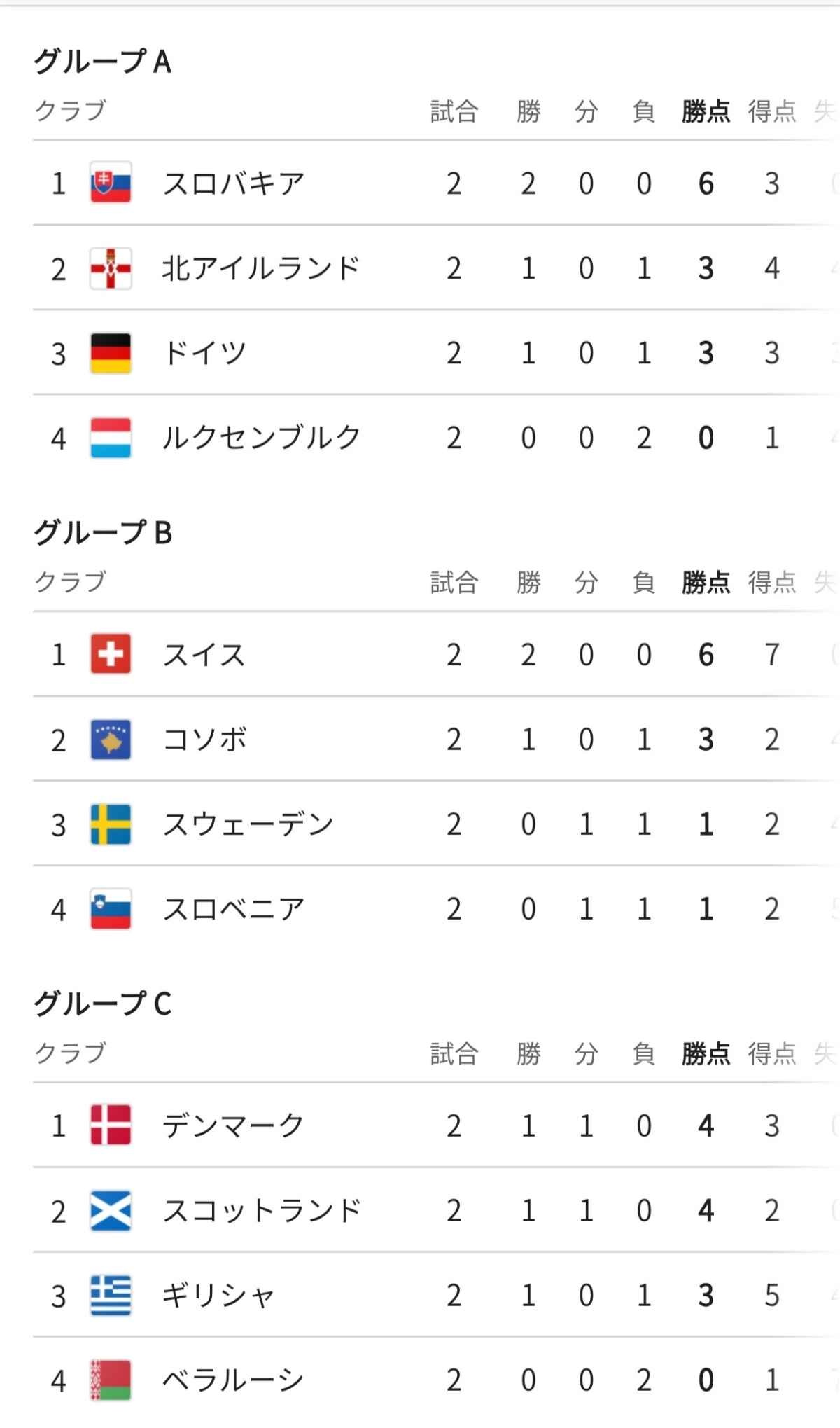
Task: Click the Luxembourg flag icon
Action: point(111,438)
